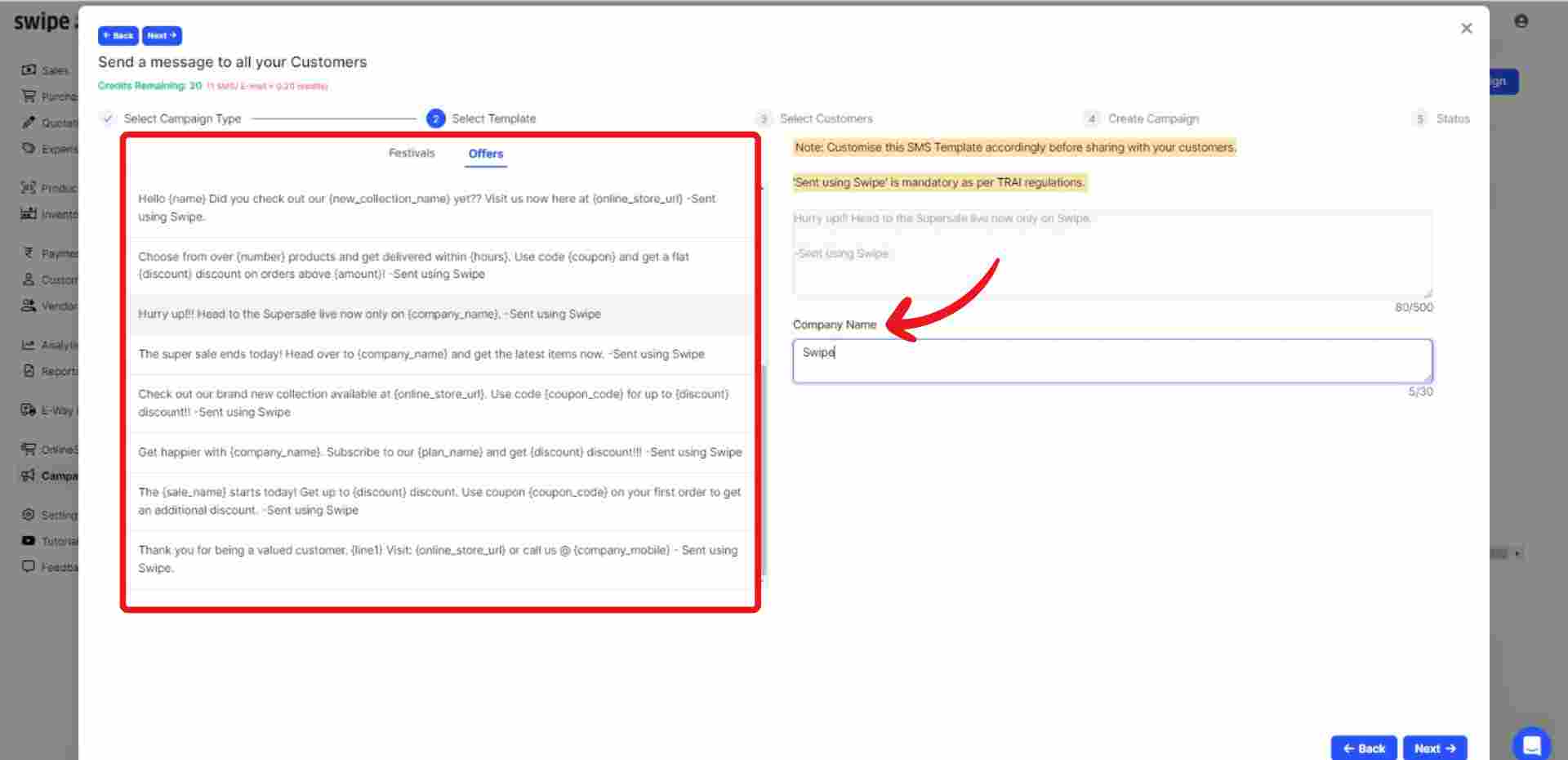Click the Company Name input field
This screenshot has height=760, width=1568.
click(1112, 361)
